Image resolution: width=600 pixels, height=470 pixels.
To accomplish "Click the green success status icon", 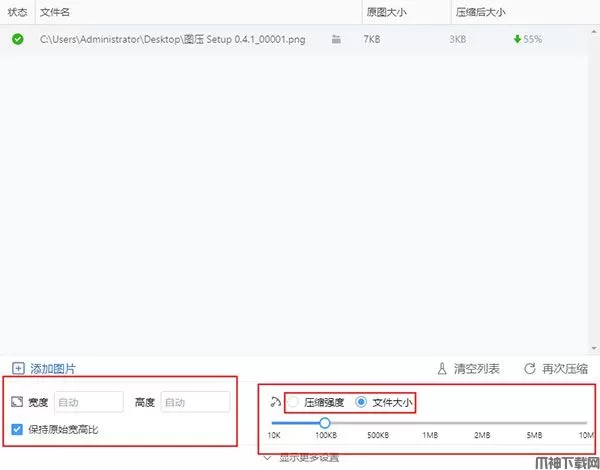I will (18, 39).
